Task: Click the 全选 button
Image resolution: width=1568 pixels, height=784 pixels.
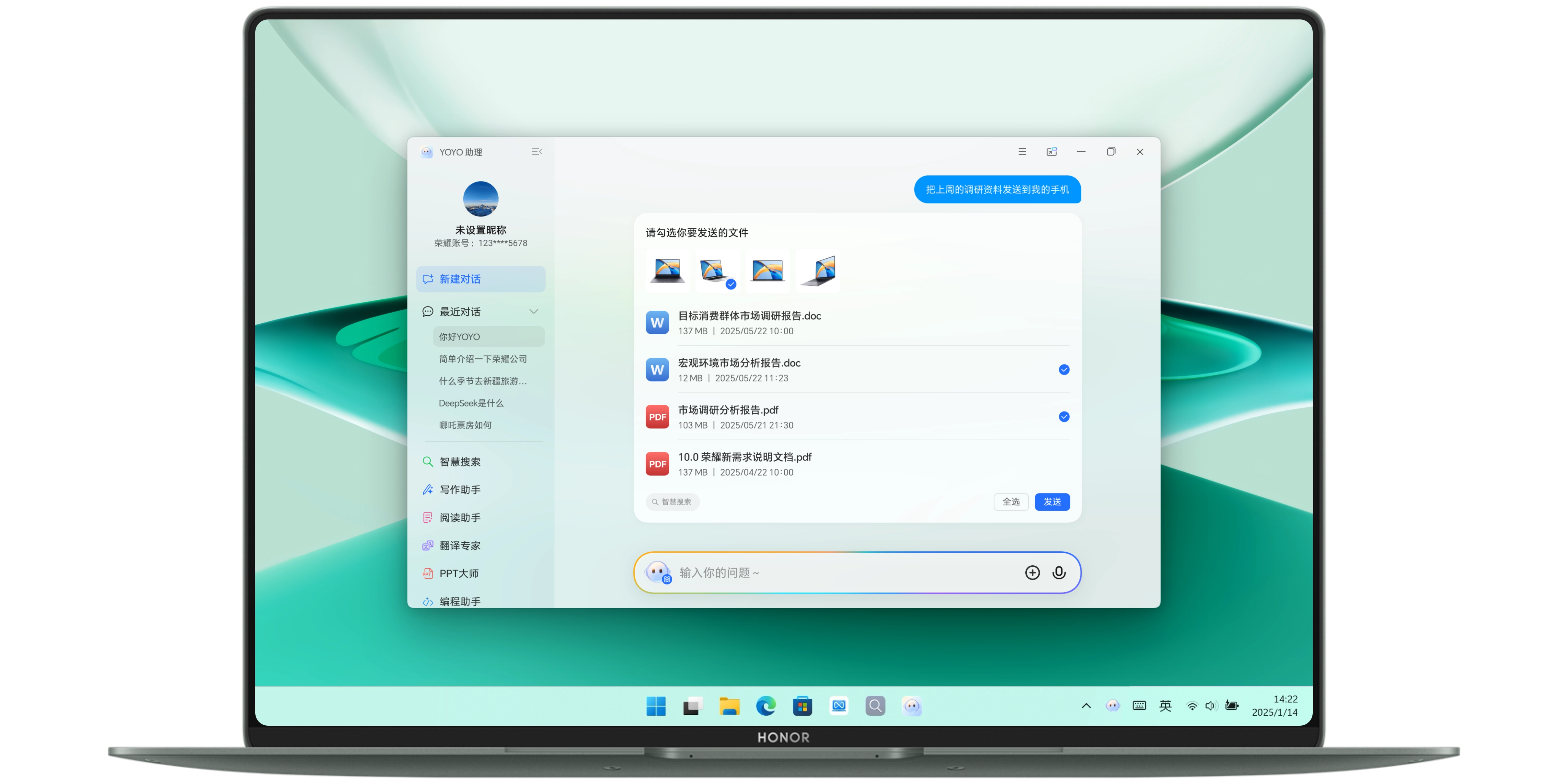Action: [1010, 502]
